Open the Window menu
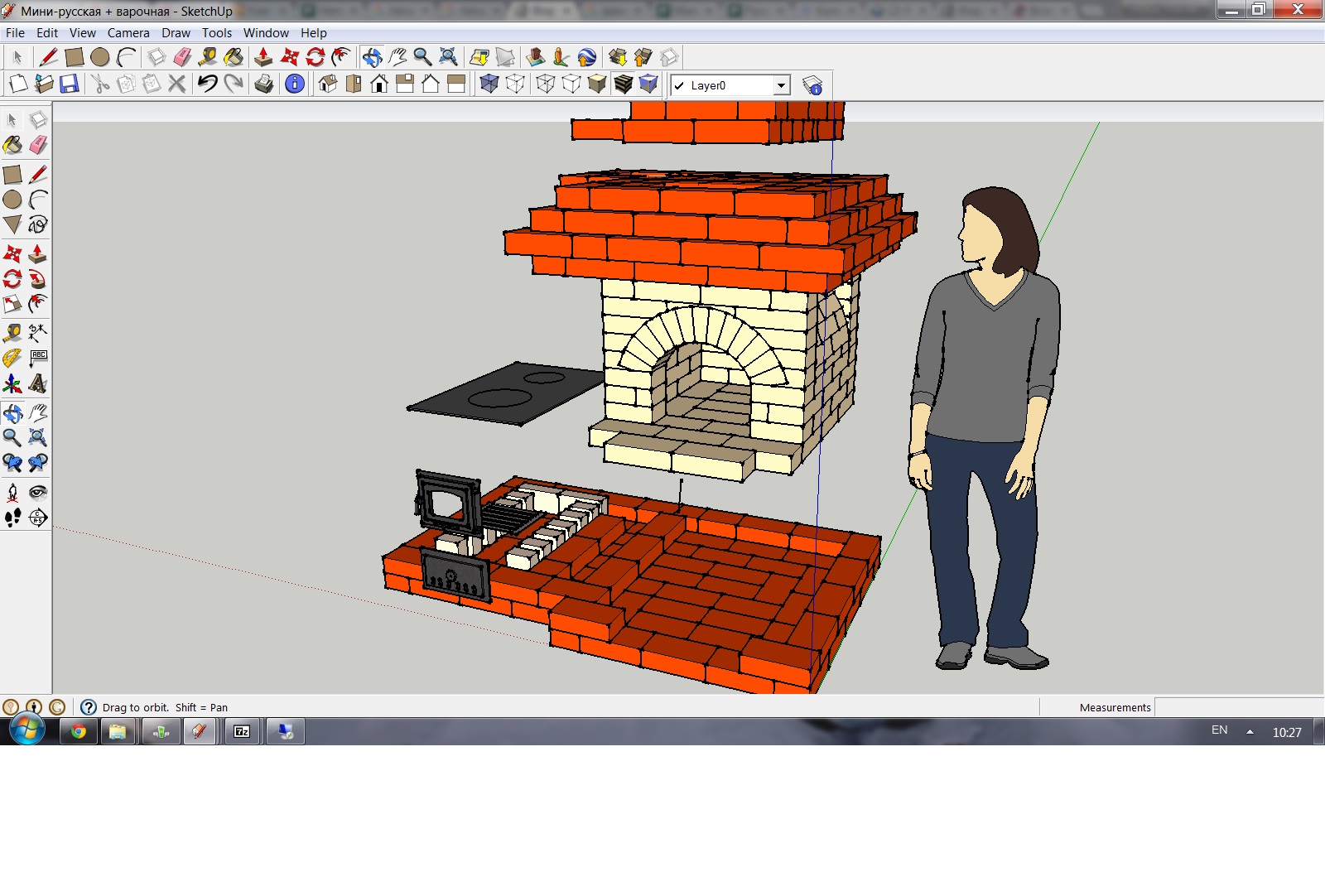 (x=266, y=33)
